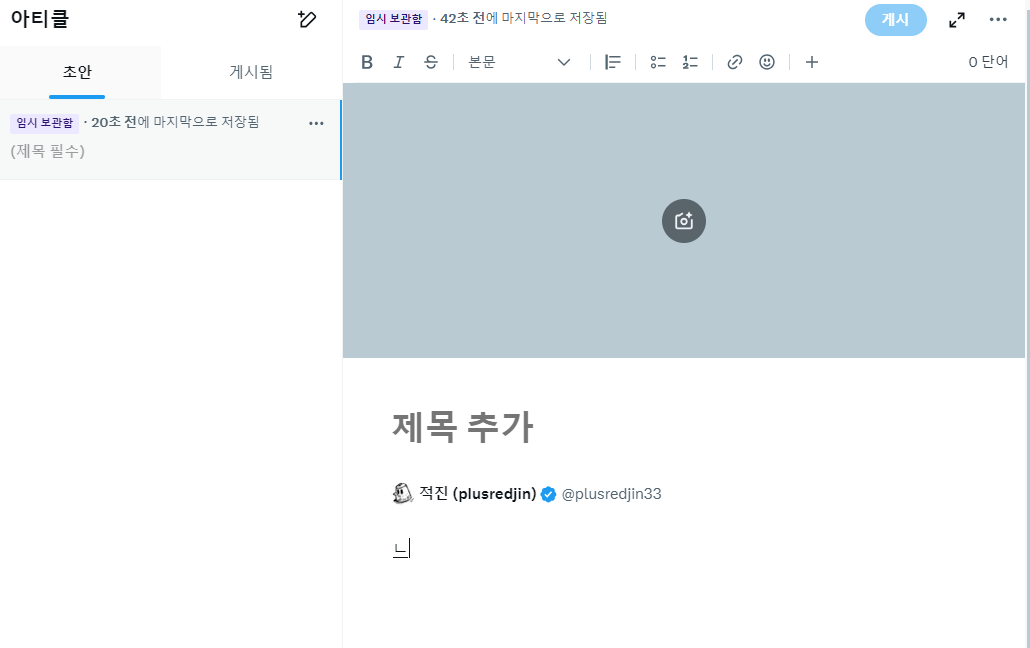Click the 제목 추가 title field
The height and width of the screenshot is (648, 1030).
coord(462,427)
